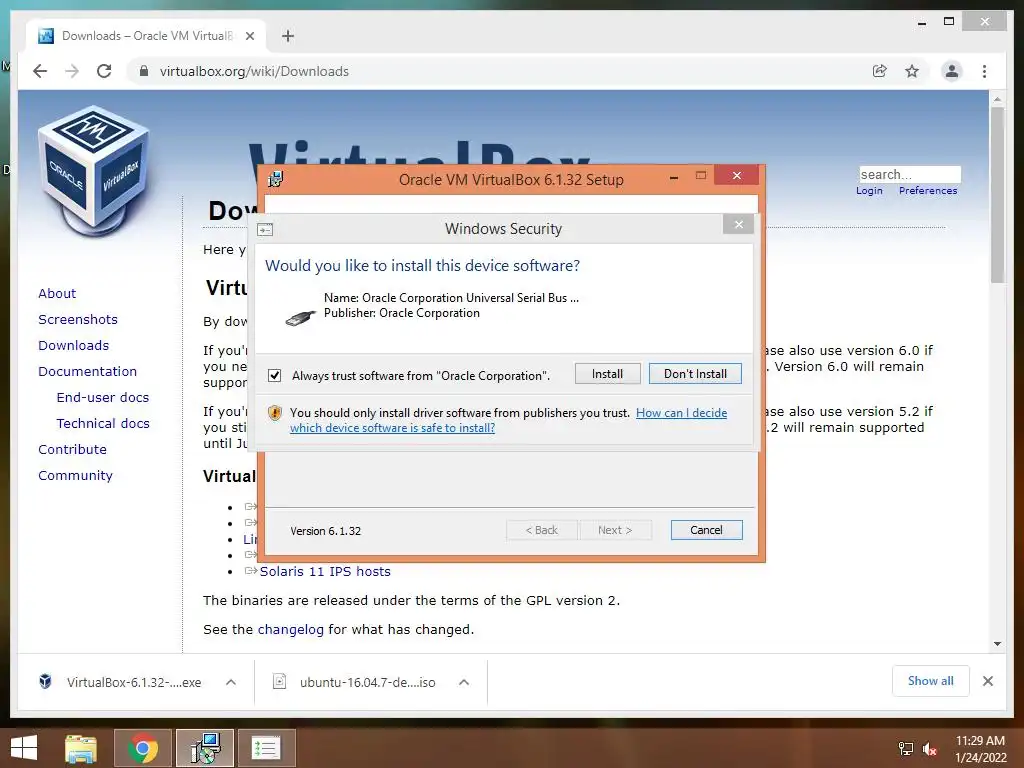Expand options for VirtualBox exe download
Image resolution: width=1024 pixels, height=768 pixels.
pyautogui.click(x=231, y=682)
